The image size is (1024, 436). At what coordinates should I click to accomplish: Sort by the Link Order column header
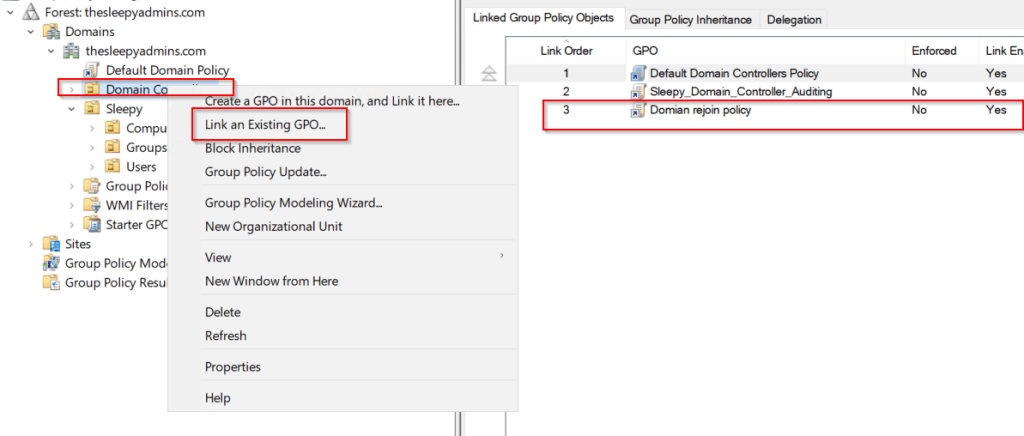[566, 50]
